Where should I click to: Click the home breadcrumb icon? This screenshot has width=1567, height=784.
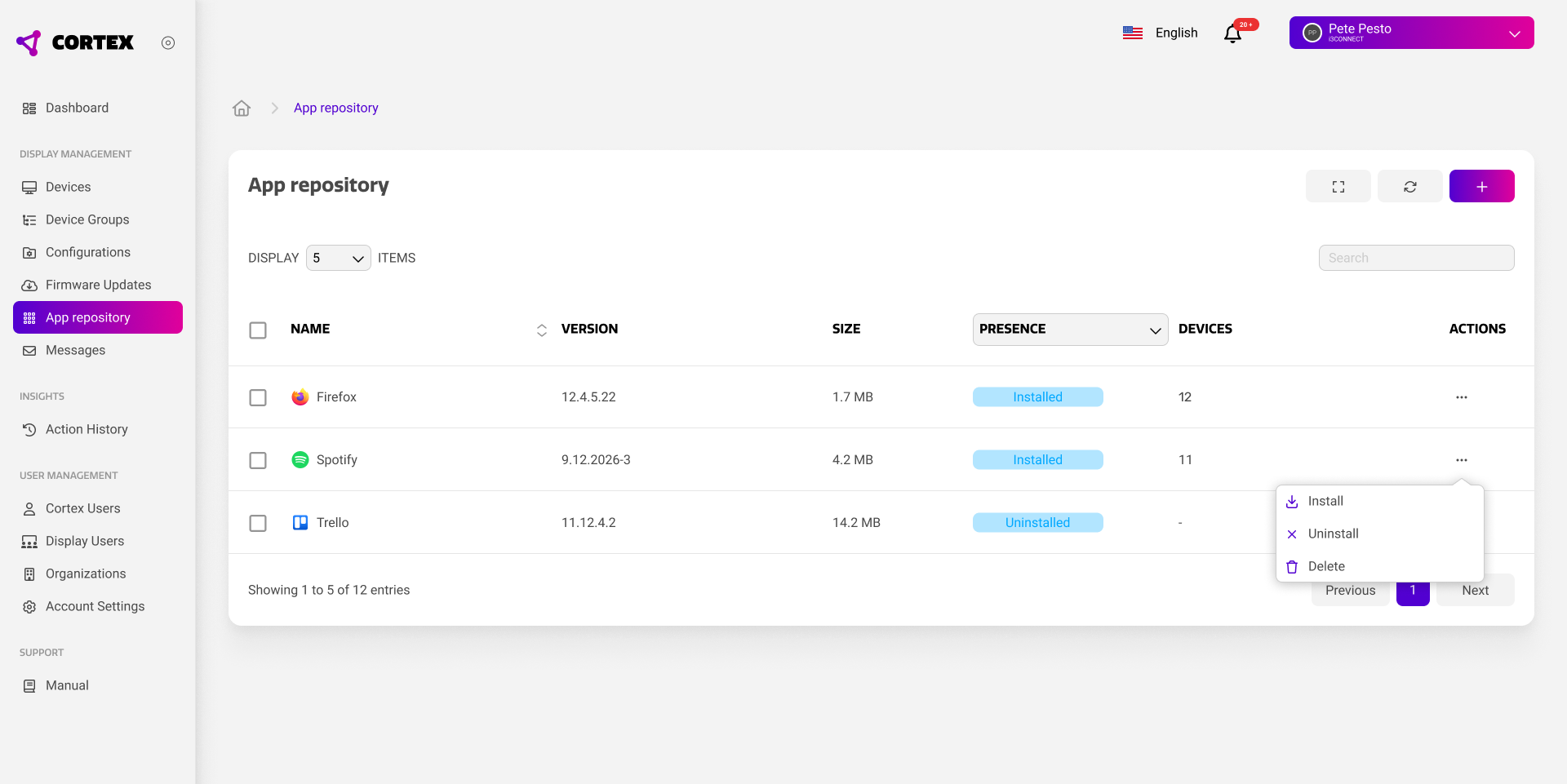pyautogui.click(x=242, y=108)
